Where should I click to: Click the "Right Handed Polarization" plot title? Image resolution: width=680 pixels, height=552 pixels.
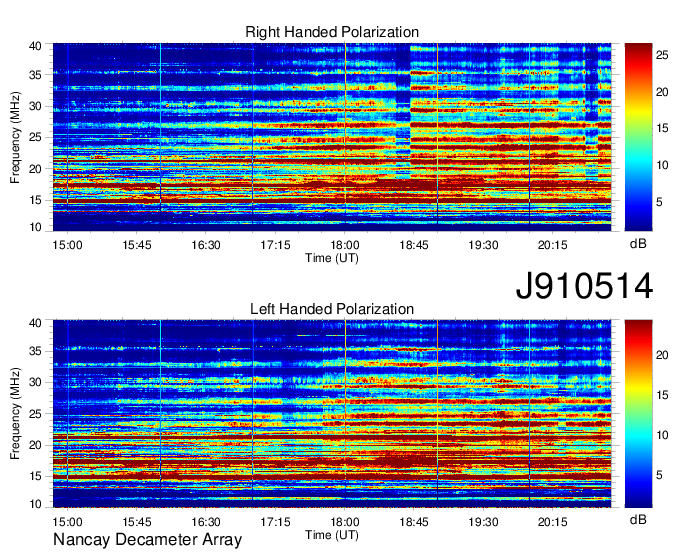click(x=332, y=32)
